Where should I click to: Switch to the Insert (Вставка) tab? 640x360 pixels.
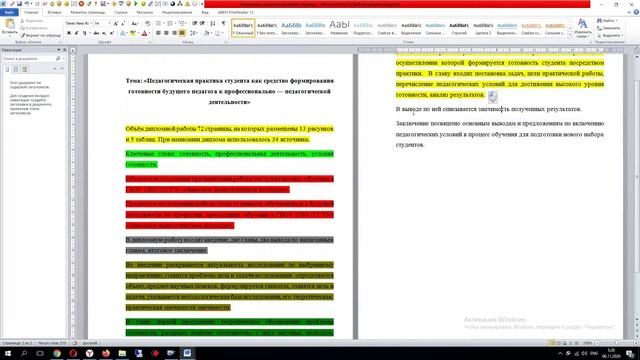click(x=54, y=12)
